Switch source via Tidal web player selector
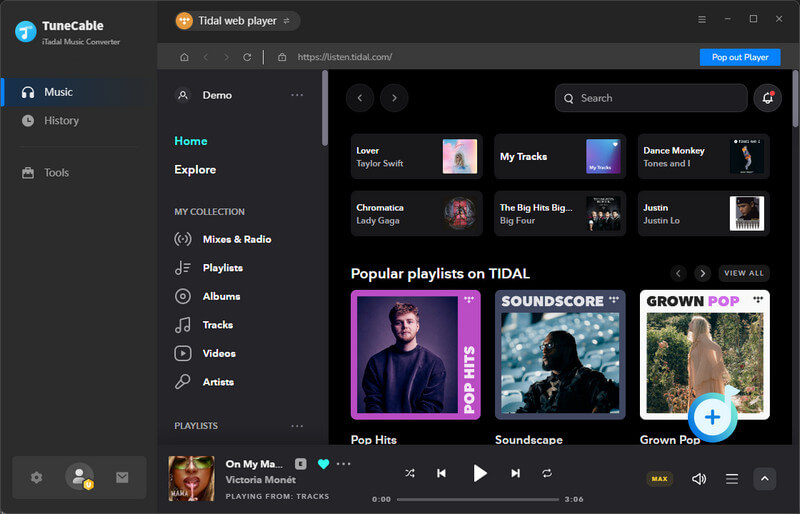 point(237,21)
